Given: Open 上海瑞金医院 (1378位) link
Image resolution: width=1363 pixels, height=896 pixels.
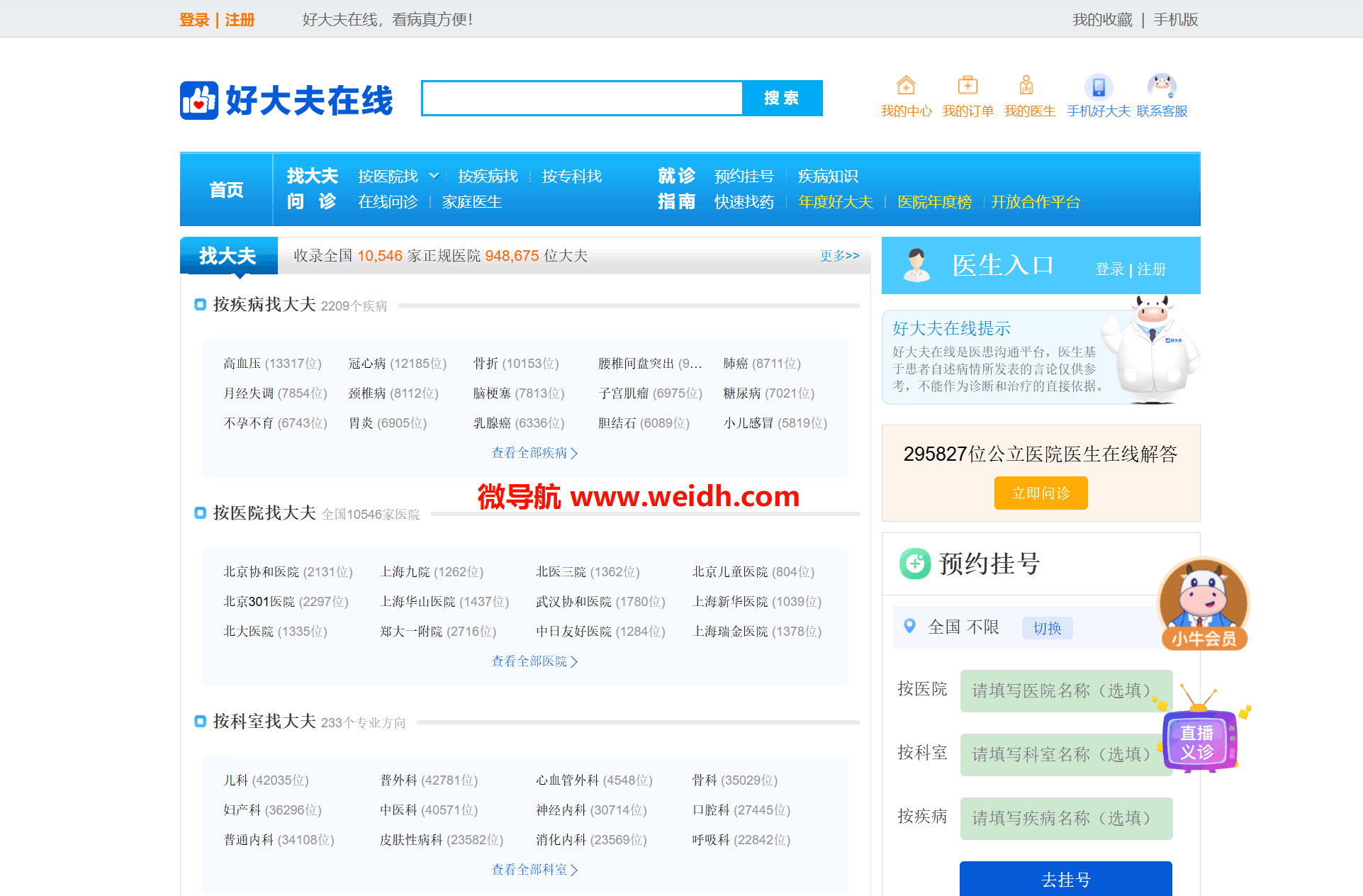Looking at the screenshot, I should [757, 631].
